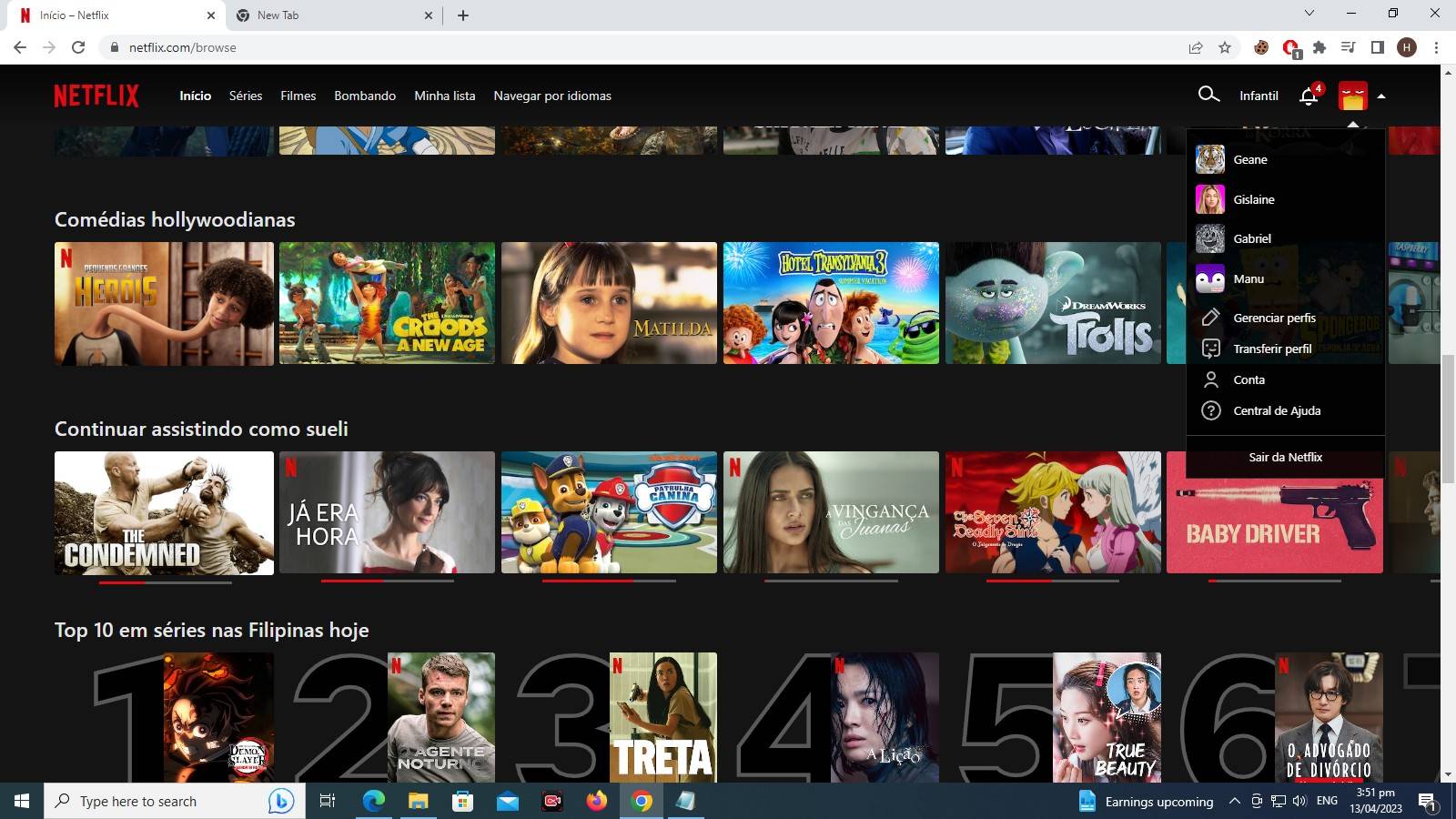This screenshot has height=819, width=1456.
Task: Resume Baby Driver thumbnail
Action: click(1275, 512)
